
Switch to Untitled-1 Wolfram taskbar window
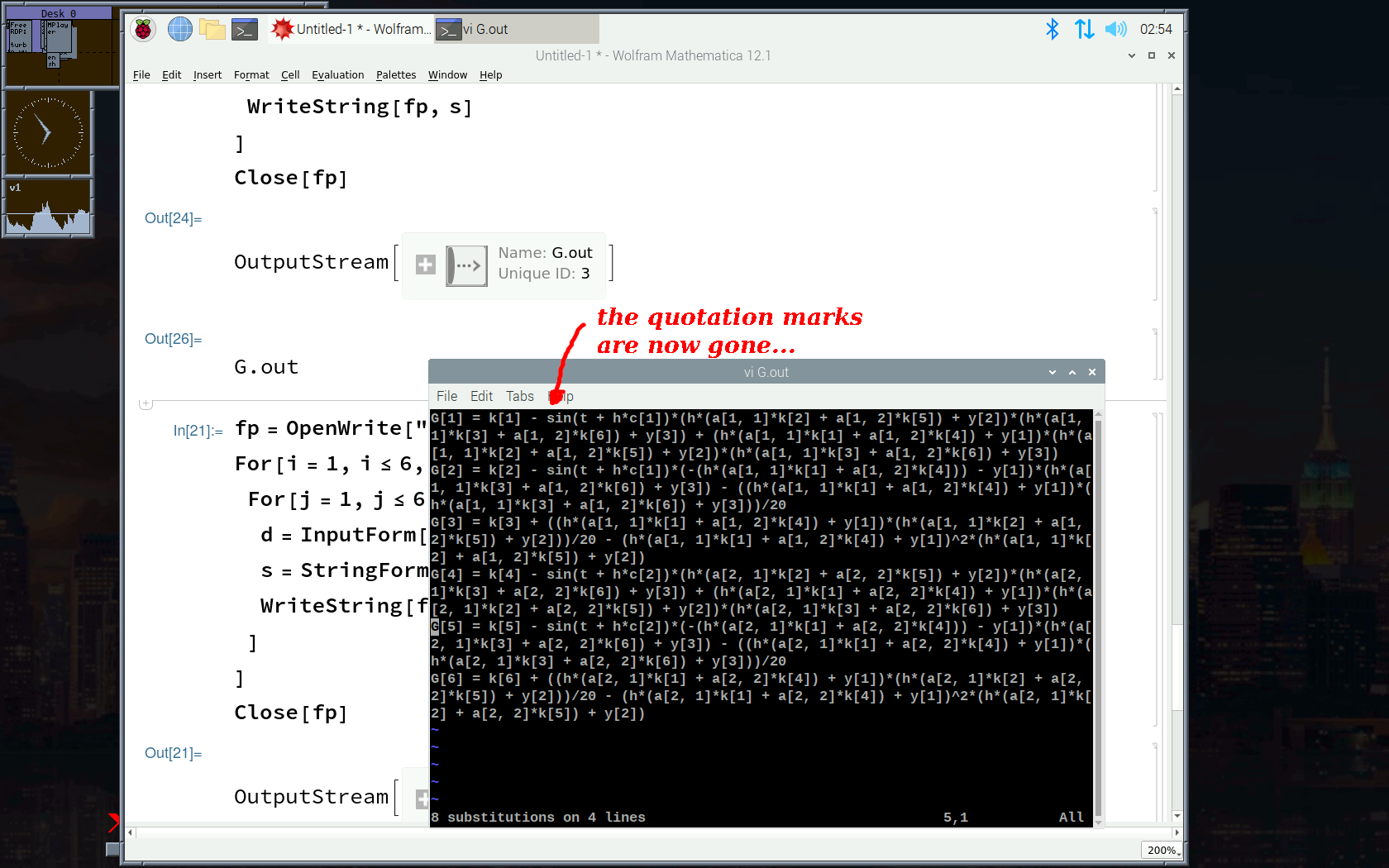(x=351, y=30)
